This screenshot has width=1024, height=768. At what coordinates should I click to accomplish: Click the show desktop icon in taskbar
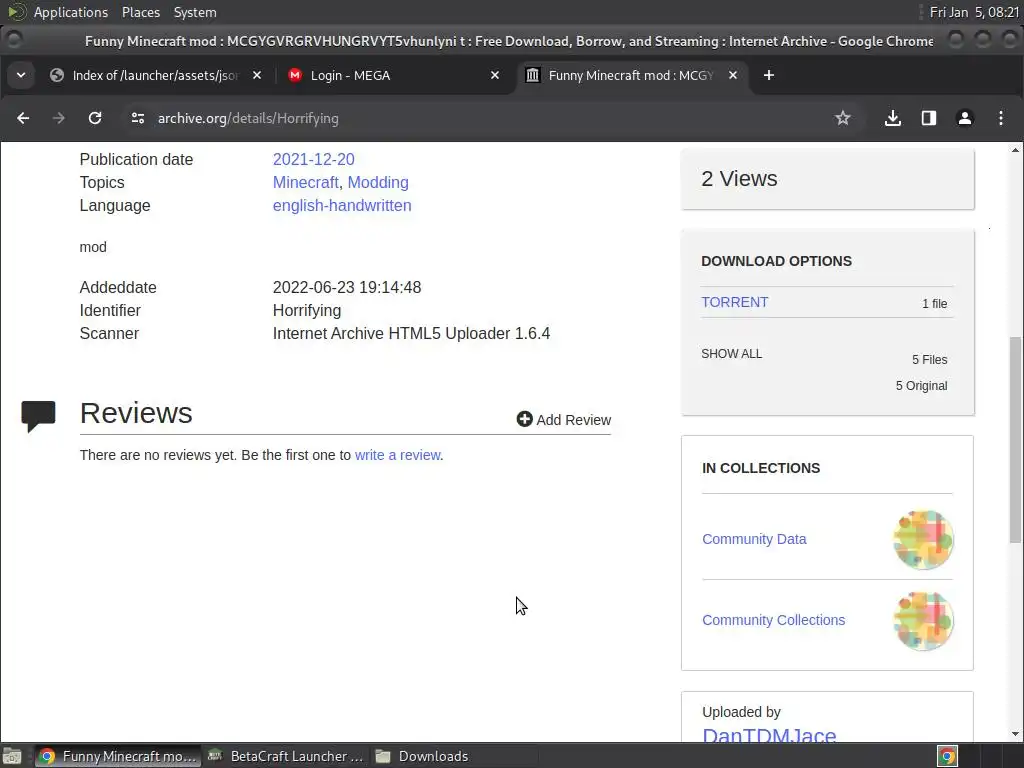12,756
